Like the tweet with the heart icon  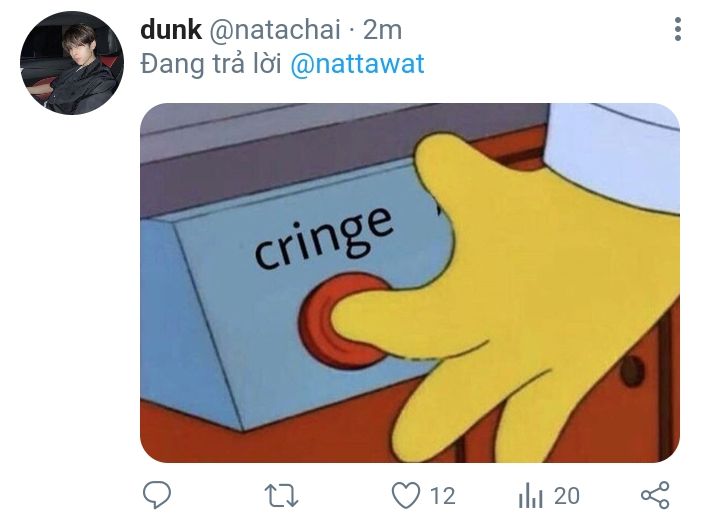click(404, 495)
